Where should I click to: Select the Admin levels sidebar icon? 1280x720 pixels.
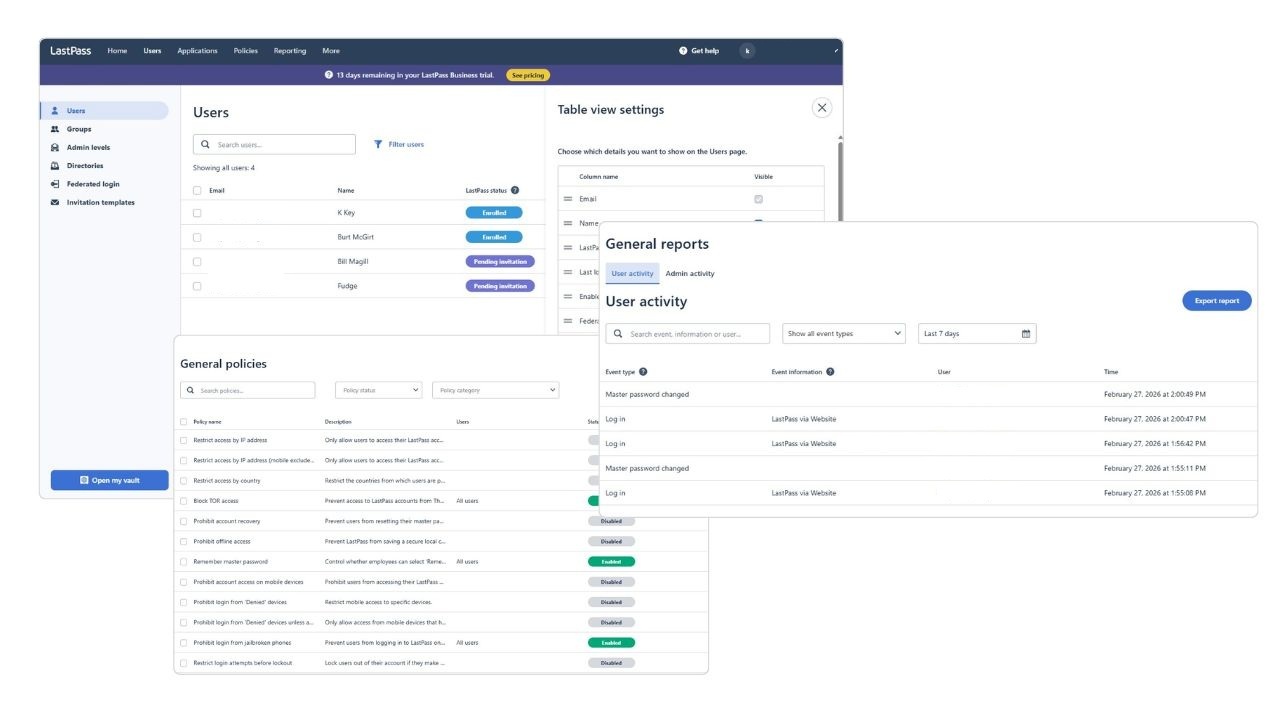pos(55,147)
